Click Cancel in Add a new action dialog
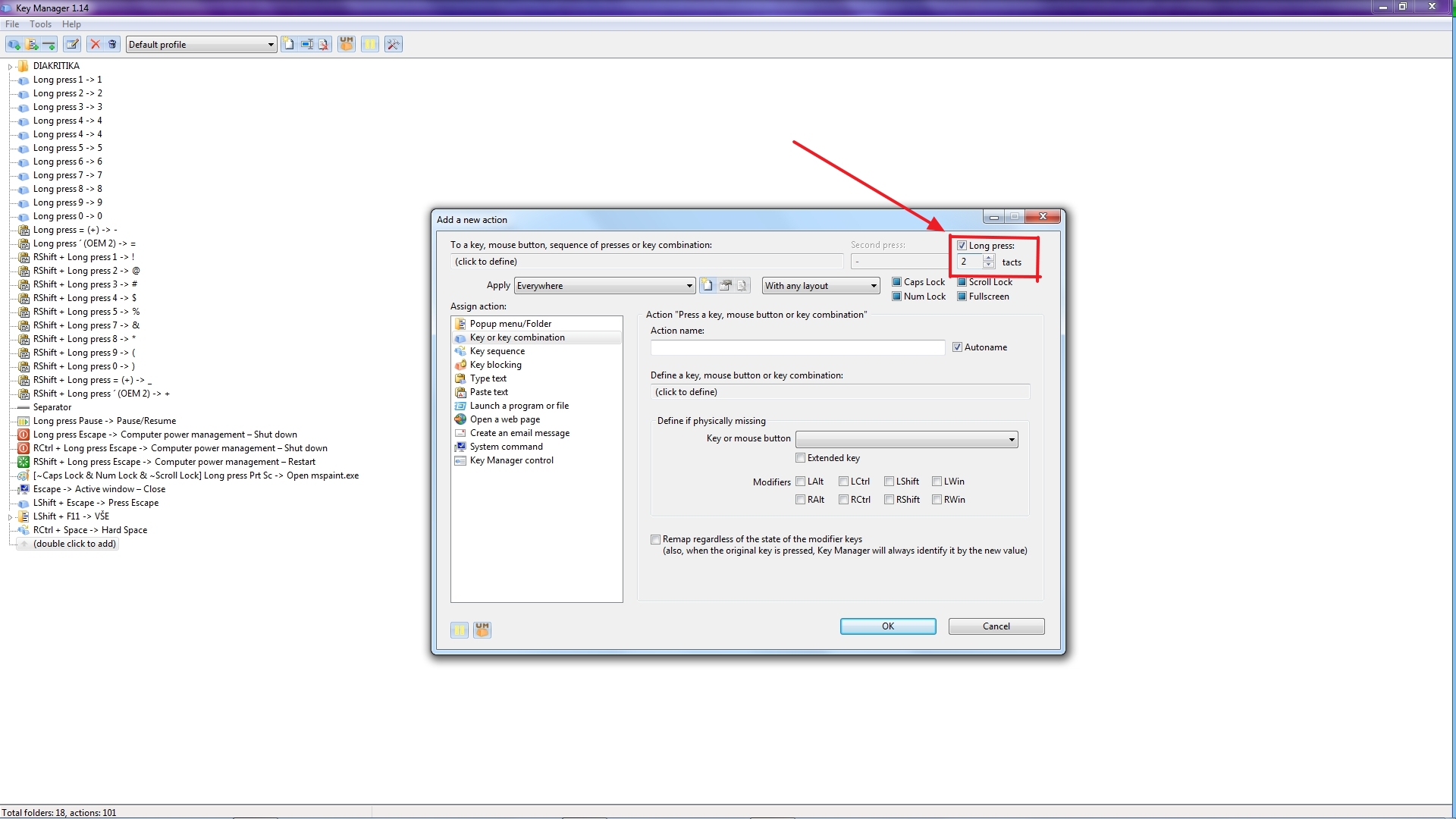The width and height of the screenshot is (1456, 819). click(x=996, y=626)
